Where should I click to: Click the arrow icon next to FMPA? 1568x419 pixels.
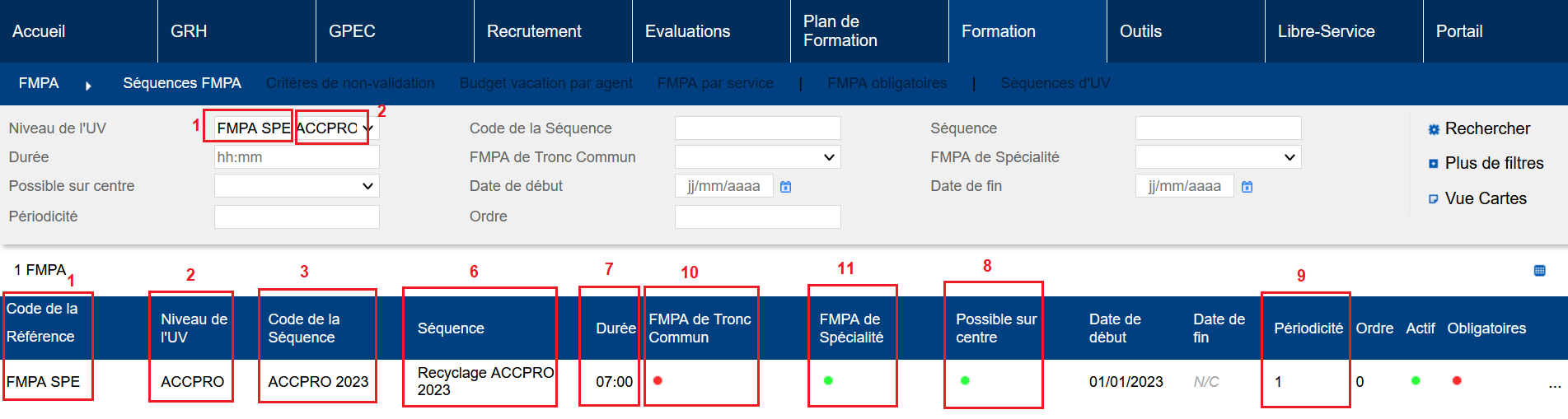tap(88, 85)
